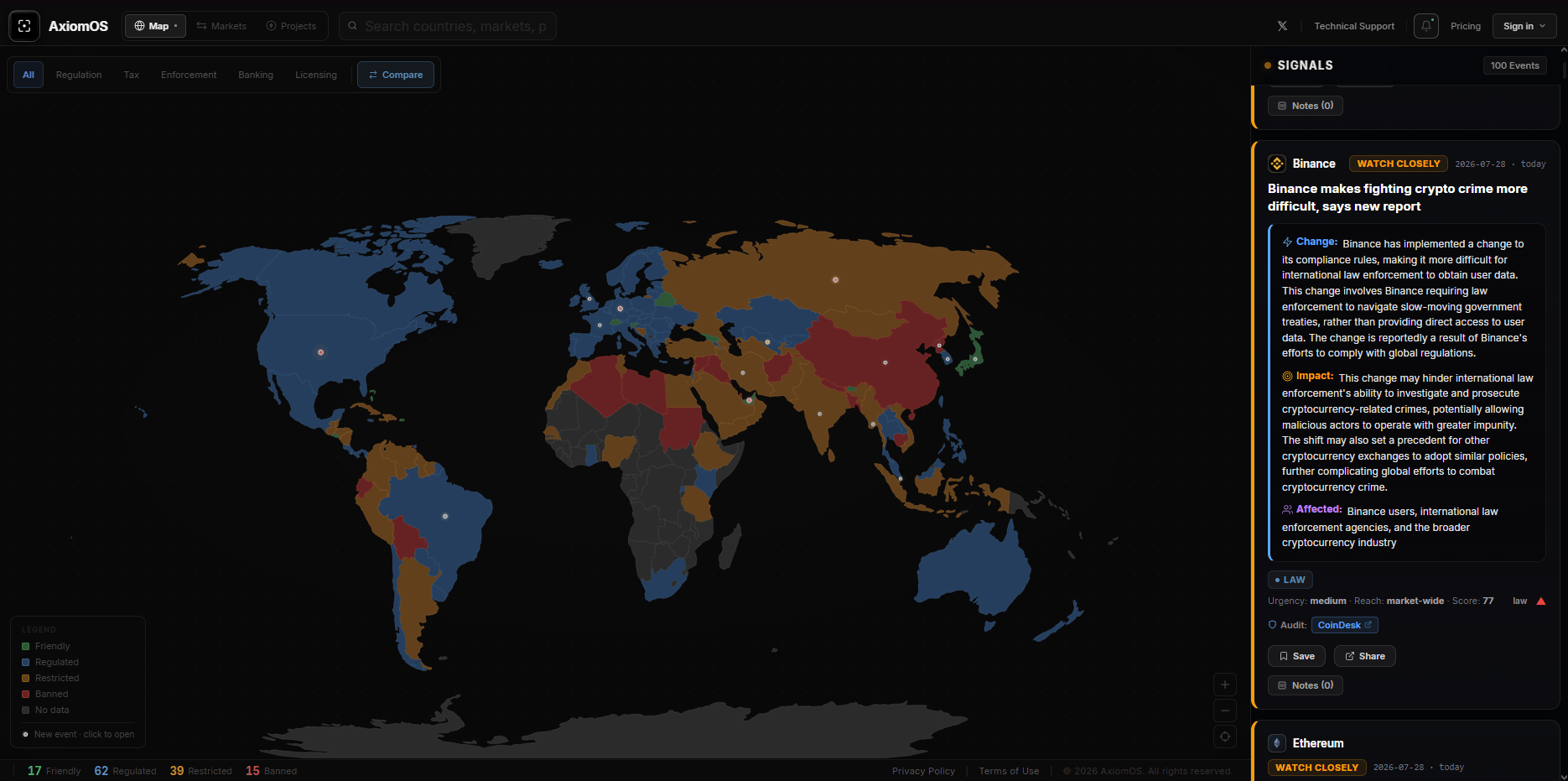Click the '17 Friendly' count

coord(54,771)
